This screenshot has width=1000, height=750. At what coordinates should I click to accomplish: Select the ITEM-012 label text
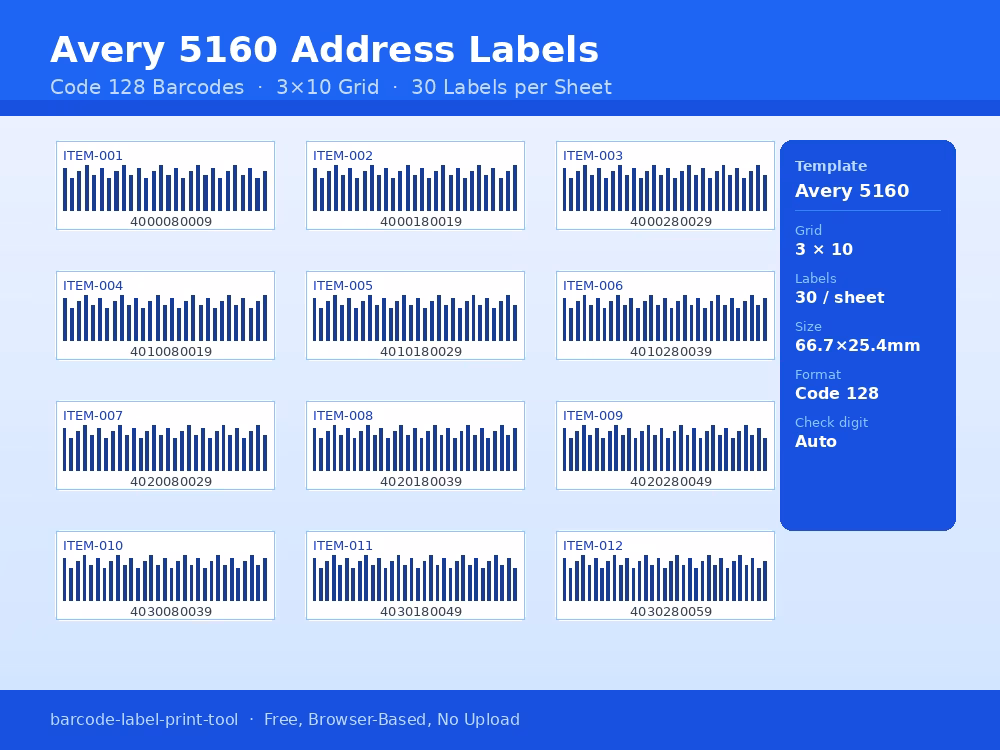(592, 546)
